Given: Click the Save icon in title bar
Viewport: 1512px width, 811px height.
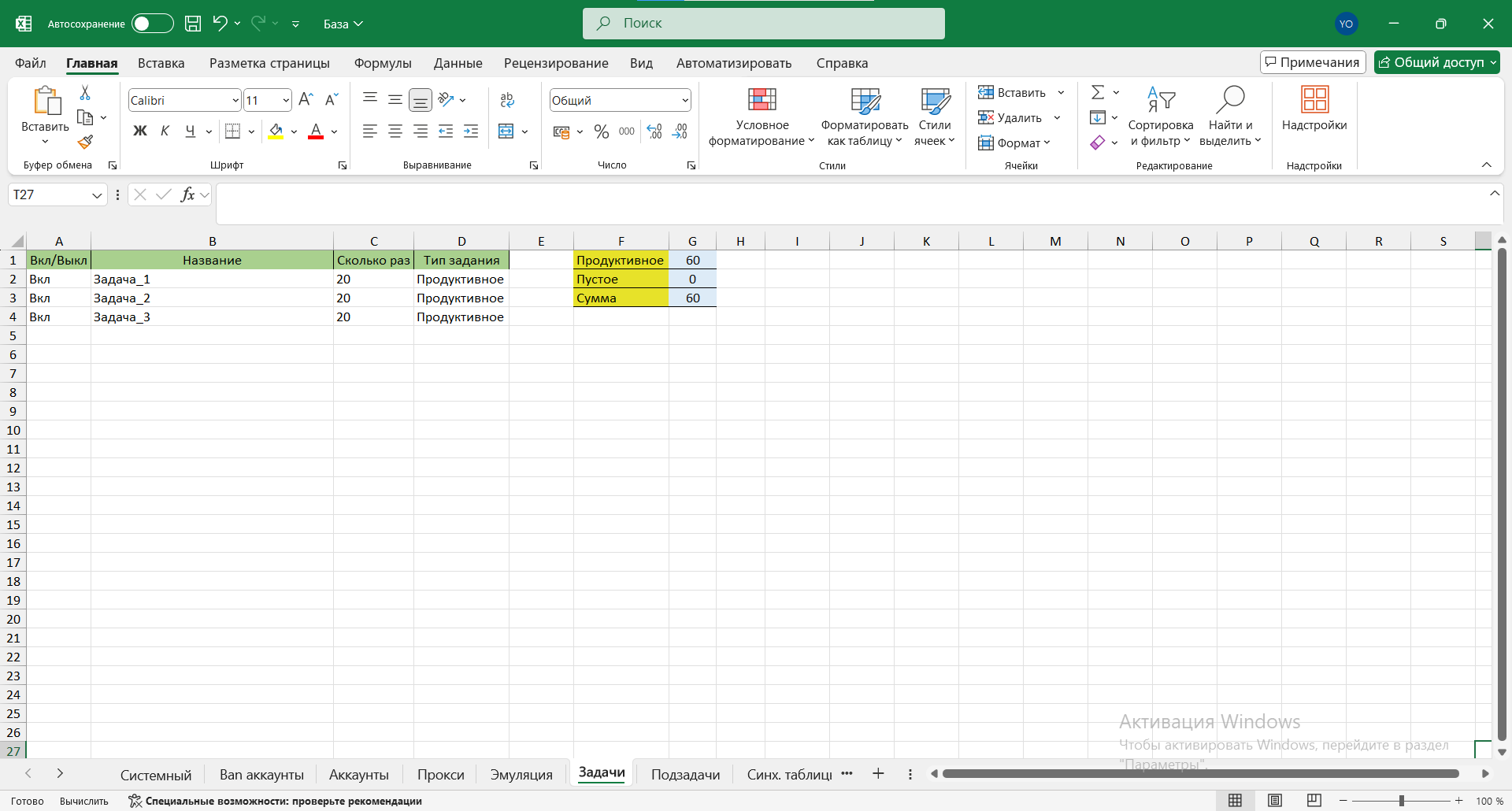Looking at the screenshot, I should [193, 24].
